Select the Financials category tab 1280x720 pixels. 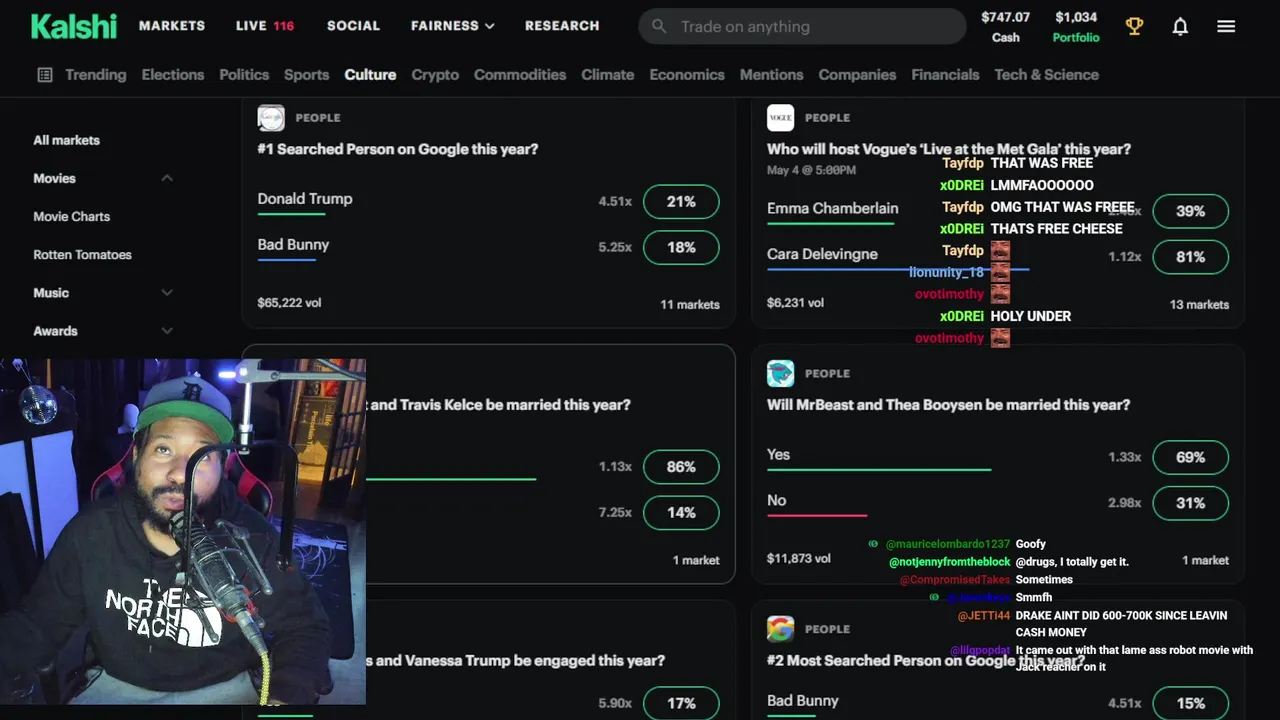(x=945, y=75)
